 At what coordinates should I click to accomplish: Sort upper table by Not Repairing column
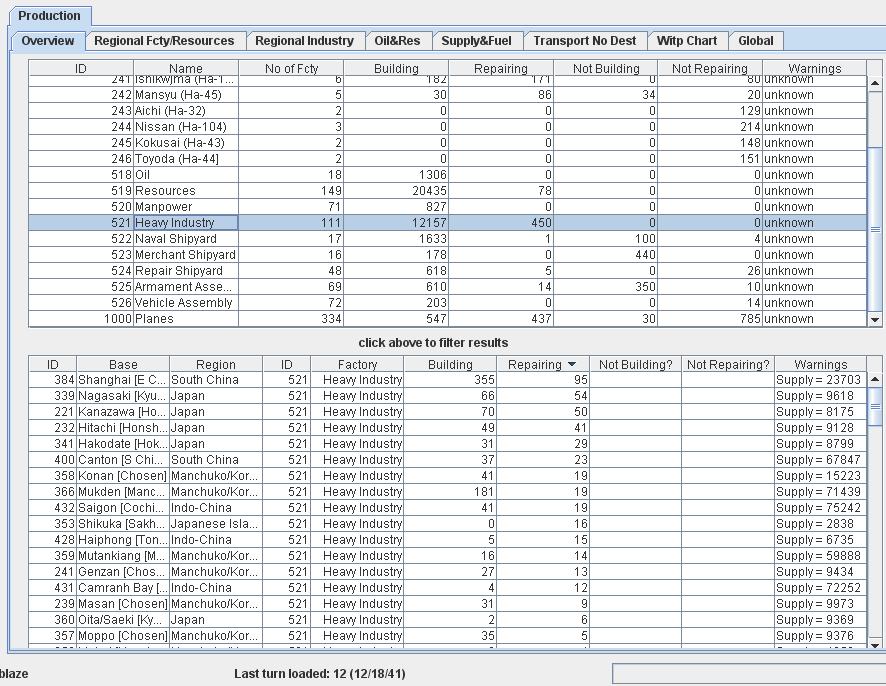710,68
